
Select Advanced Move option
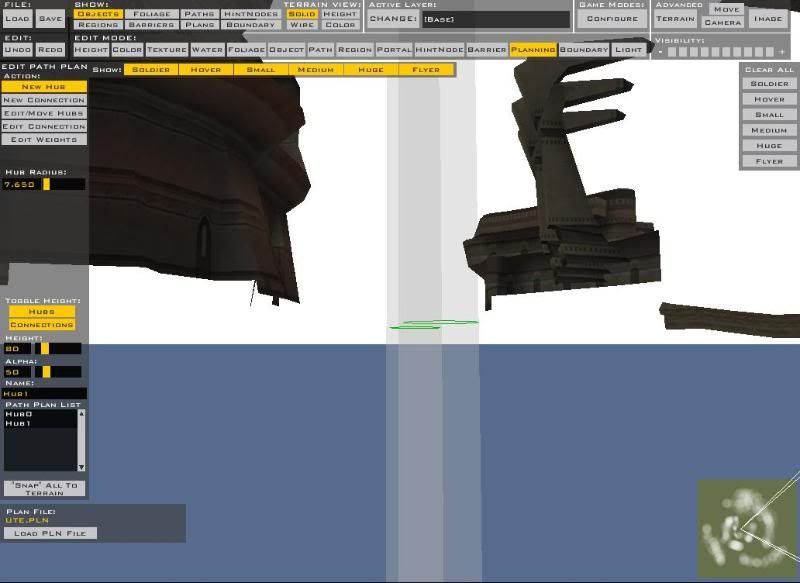tap(727, 9)
